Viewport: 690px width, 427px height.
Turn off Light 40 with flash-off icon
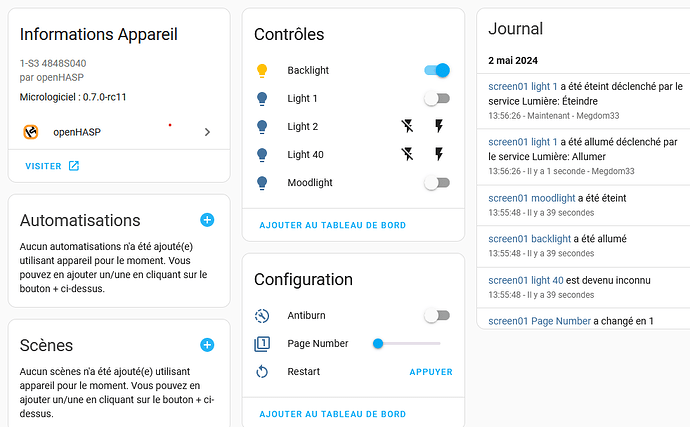pyautogui.click(x=407, y=154)
